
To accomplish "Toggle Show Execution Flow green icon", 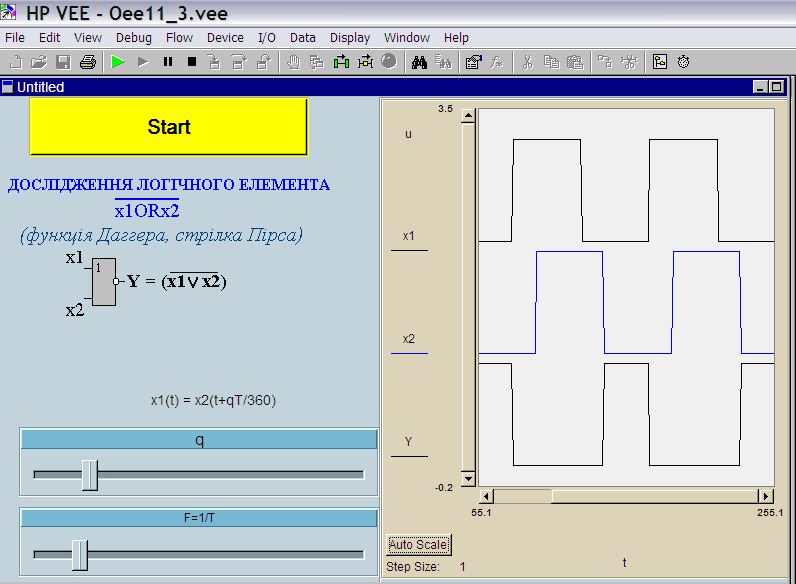I will coord(341,62).
